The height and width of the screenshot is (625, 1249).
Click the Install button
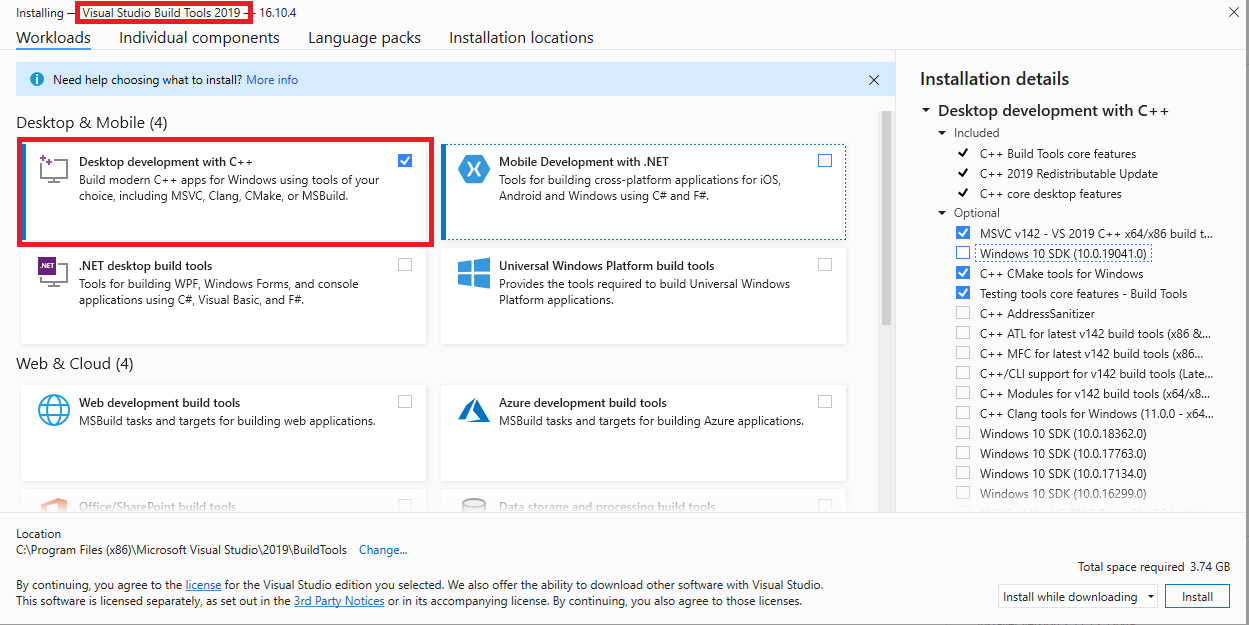click(x=1197, y=597)
